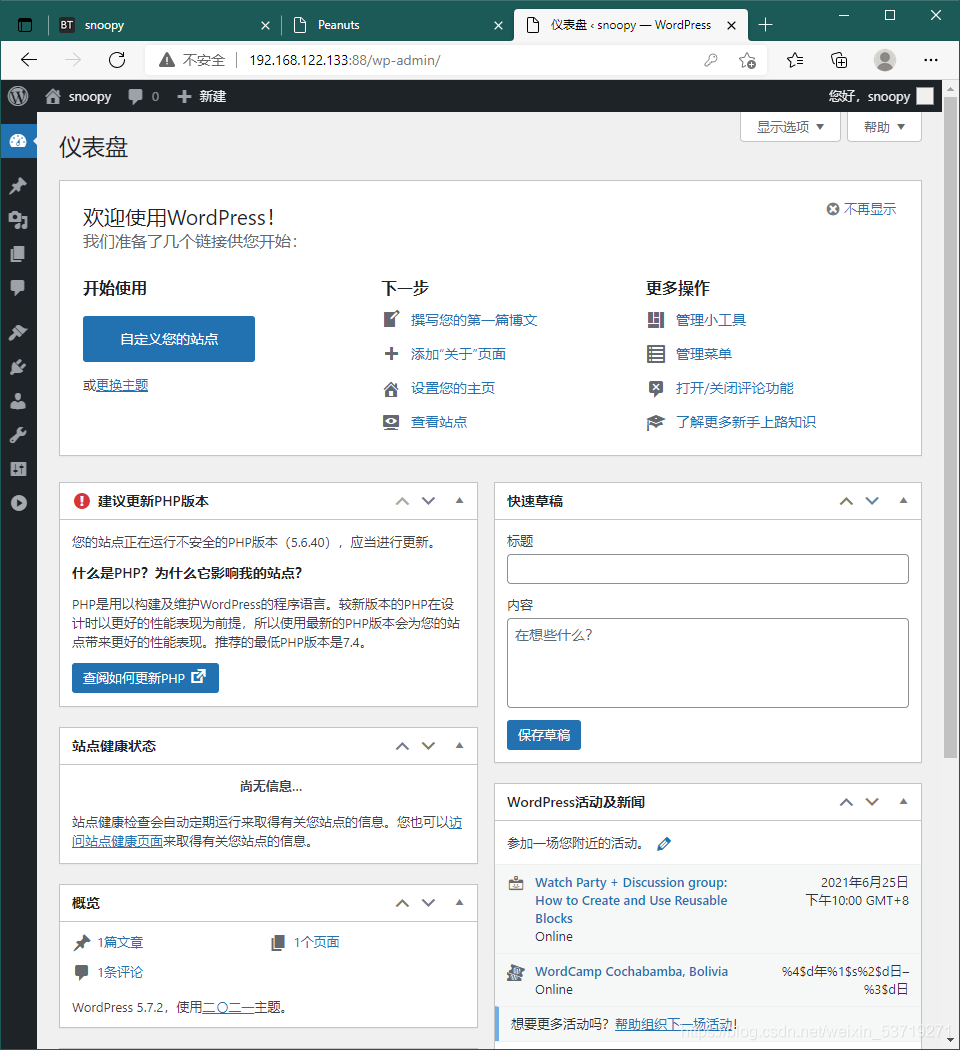Screen dimensions: 960x1050
Task: Open the WordPress logo menu
Action: click(18, 96)
